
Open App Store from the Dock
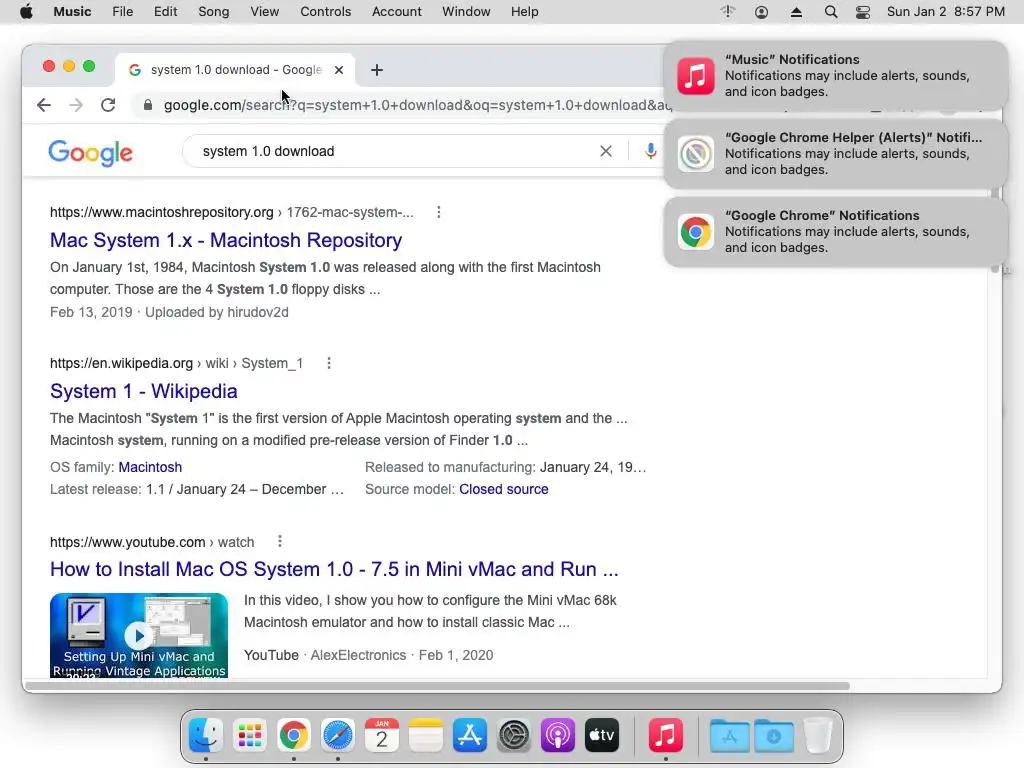470,735
